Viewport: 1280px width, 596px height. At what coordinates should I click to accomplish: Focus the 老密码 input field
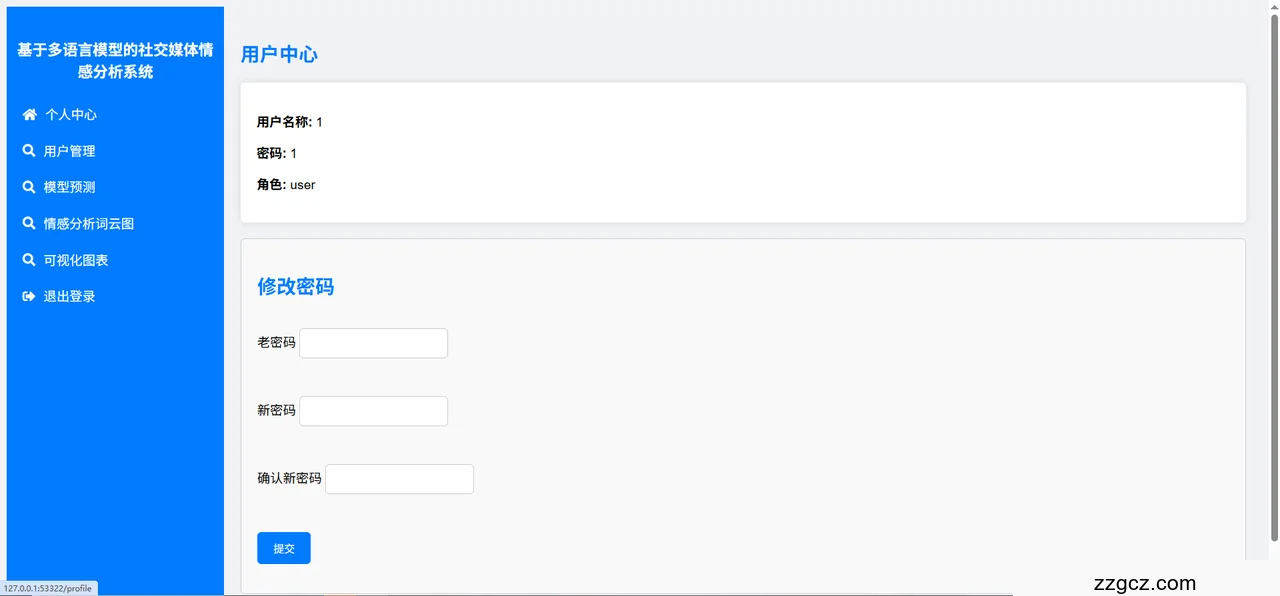(x=373, y=343)
